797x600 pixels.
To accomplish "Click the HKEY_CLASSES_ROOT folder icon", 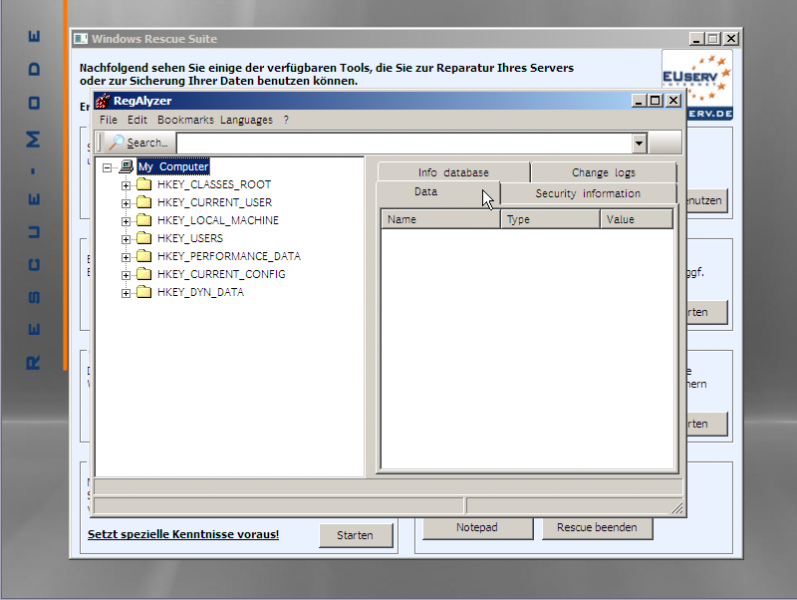I will coord(144,184).
